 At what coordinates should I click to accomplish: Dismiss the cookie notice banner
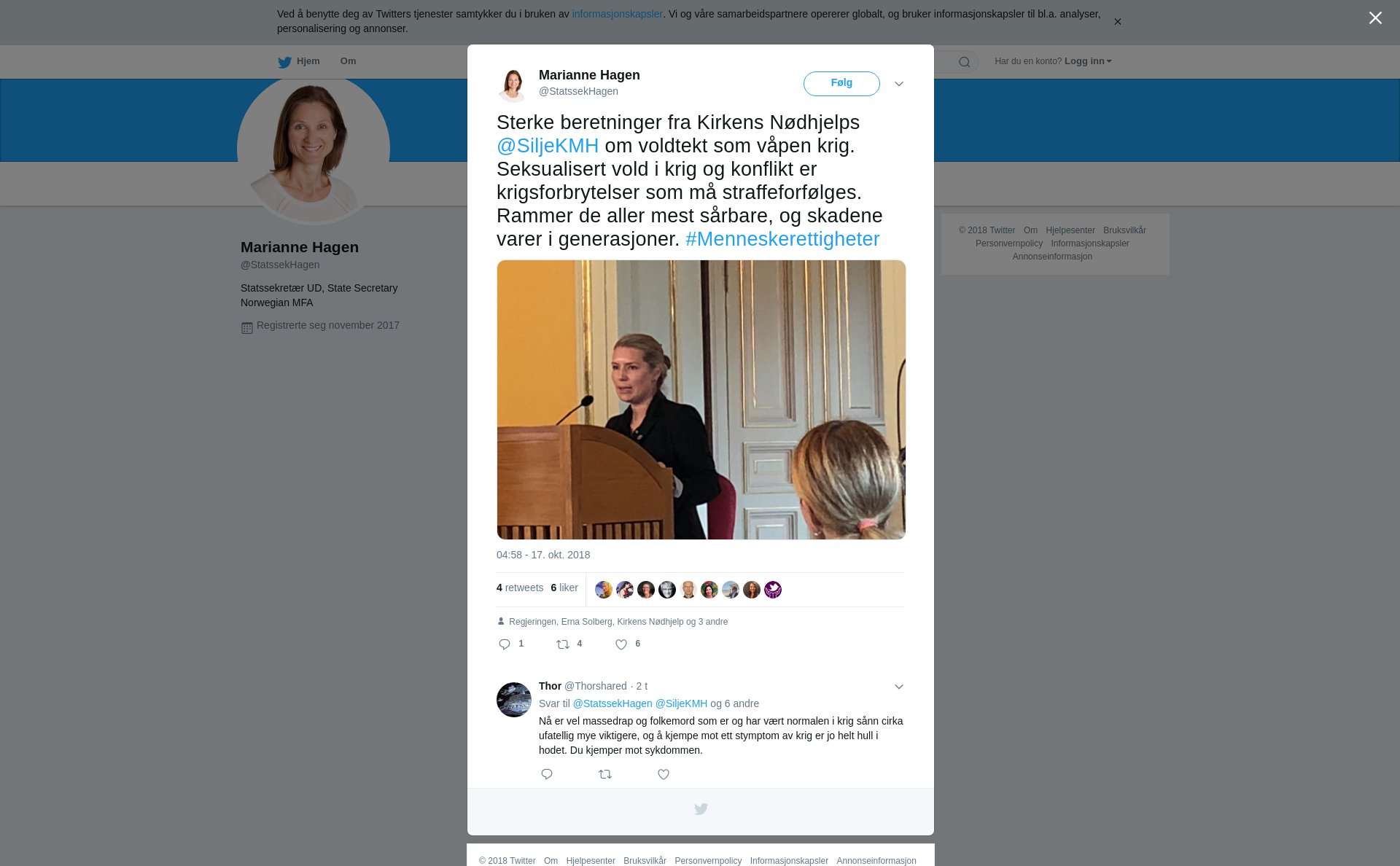point(1117,22)
